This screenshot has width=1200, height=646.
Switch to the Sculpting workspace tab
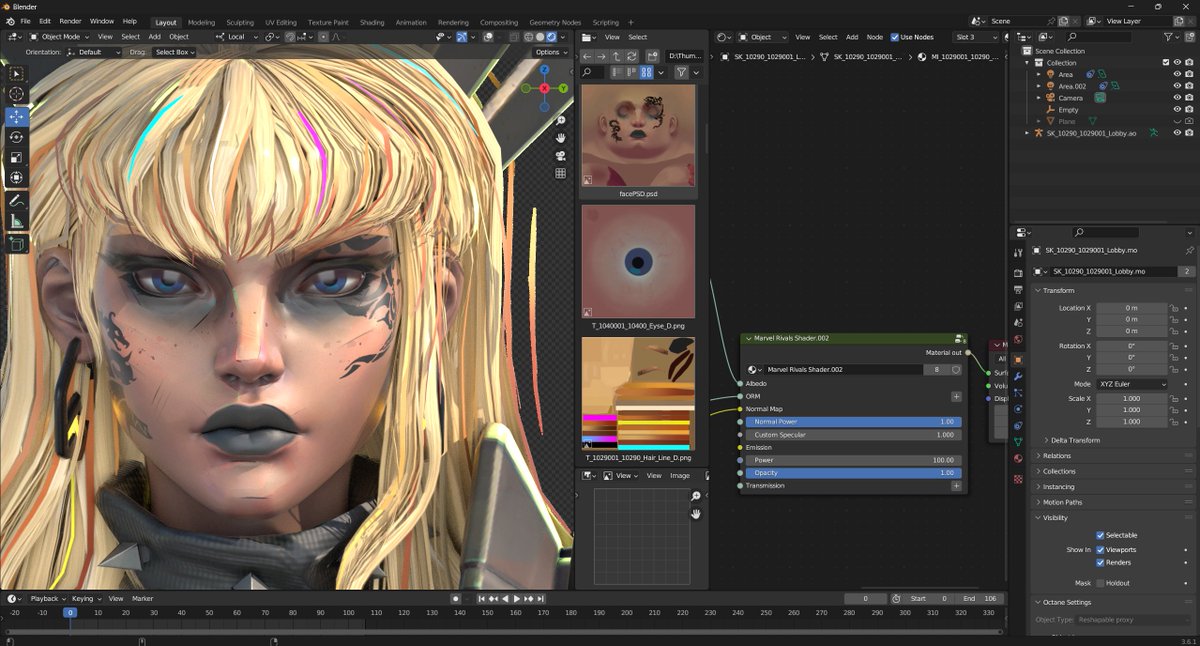click(x=240, y=22)
